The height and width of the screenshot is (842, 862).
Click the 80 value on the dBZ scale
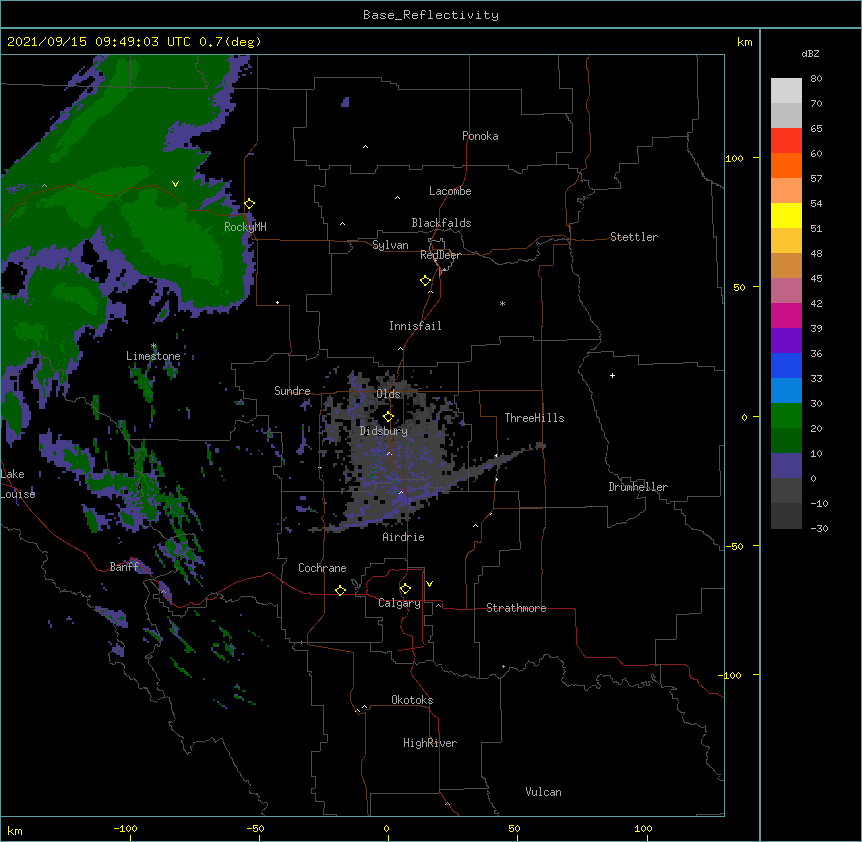pyautogui.click(x=816, y=79)
